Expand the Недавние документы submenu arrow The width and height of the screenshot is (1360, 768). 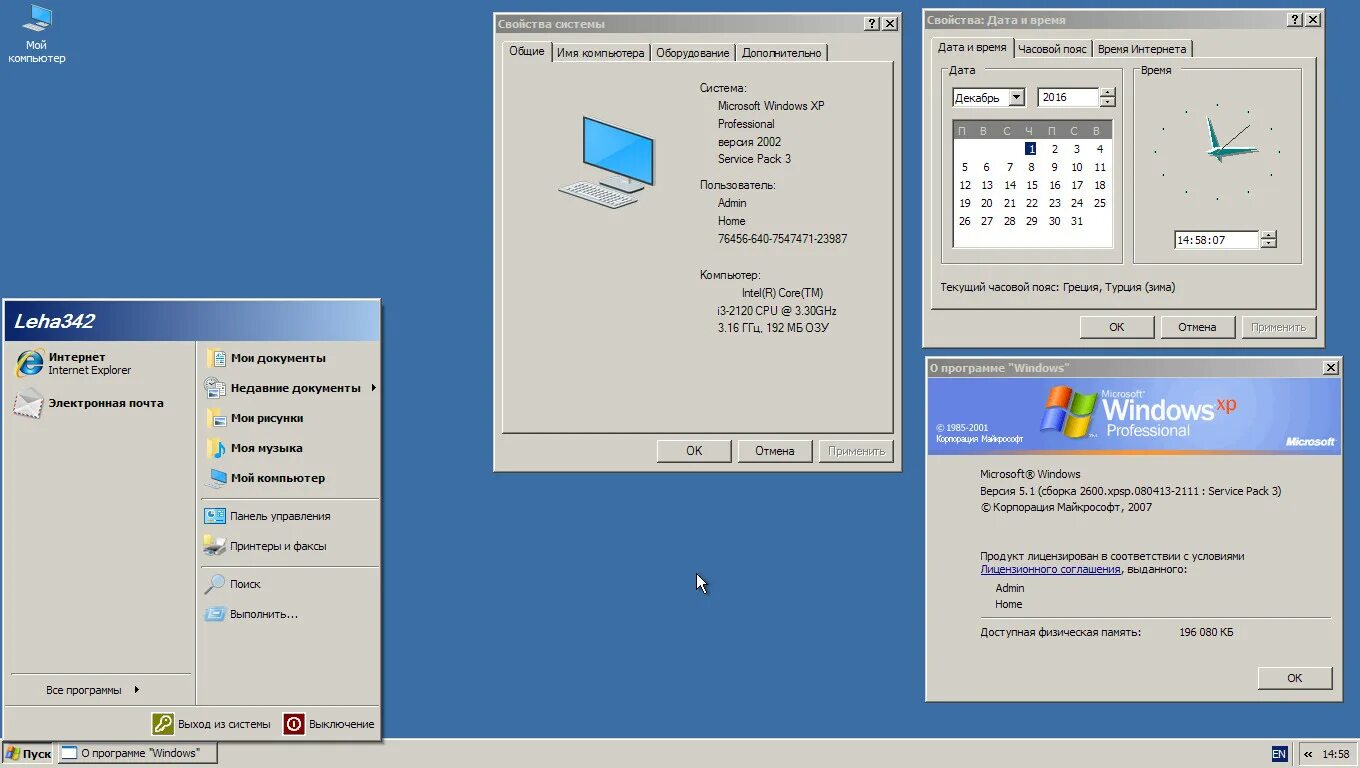pos(374,388)
